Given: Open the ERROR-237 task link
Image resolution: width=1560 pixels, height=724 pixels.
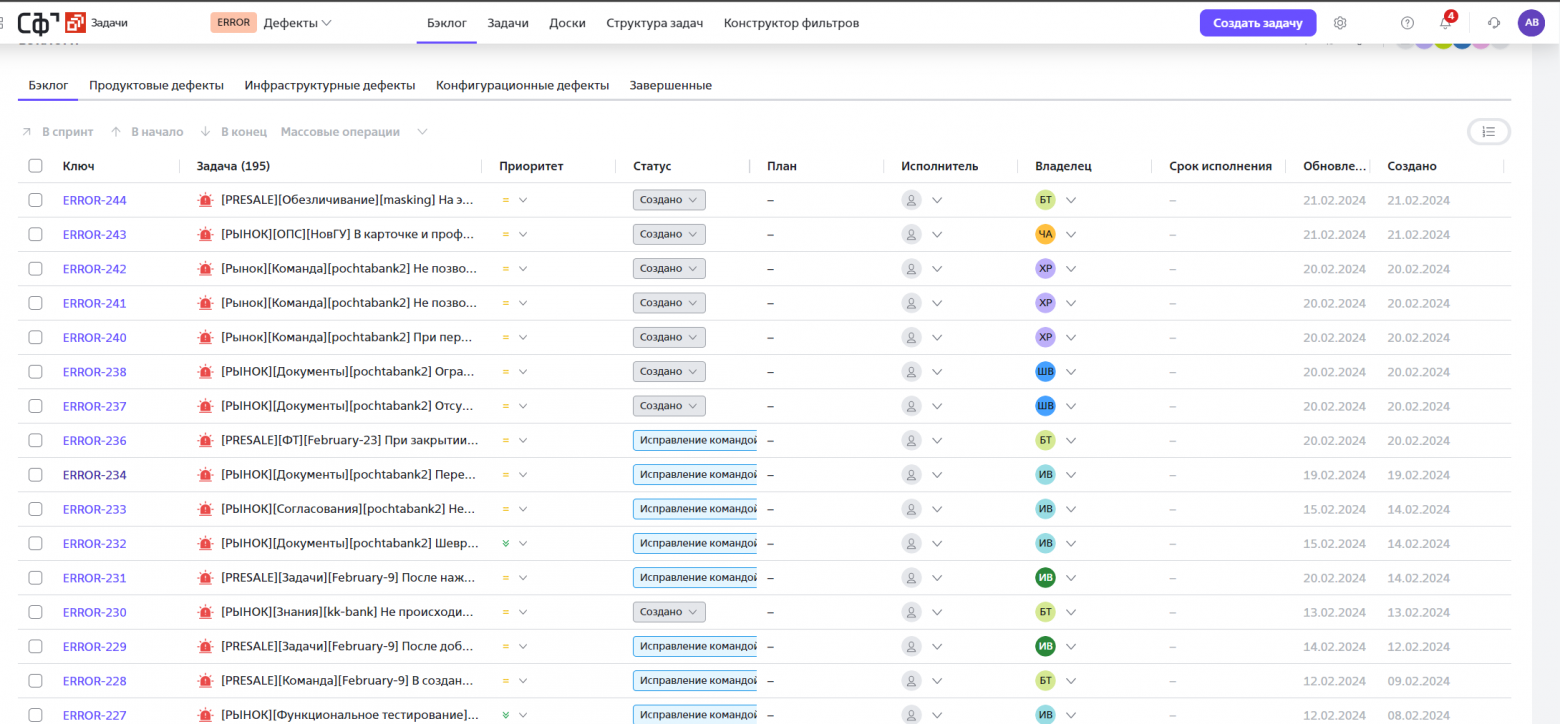Looking at the screenshot, I should 94,406.
